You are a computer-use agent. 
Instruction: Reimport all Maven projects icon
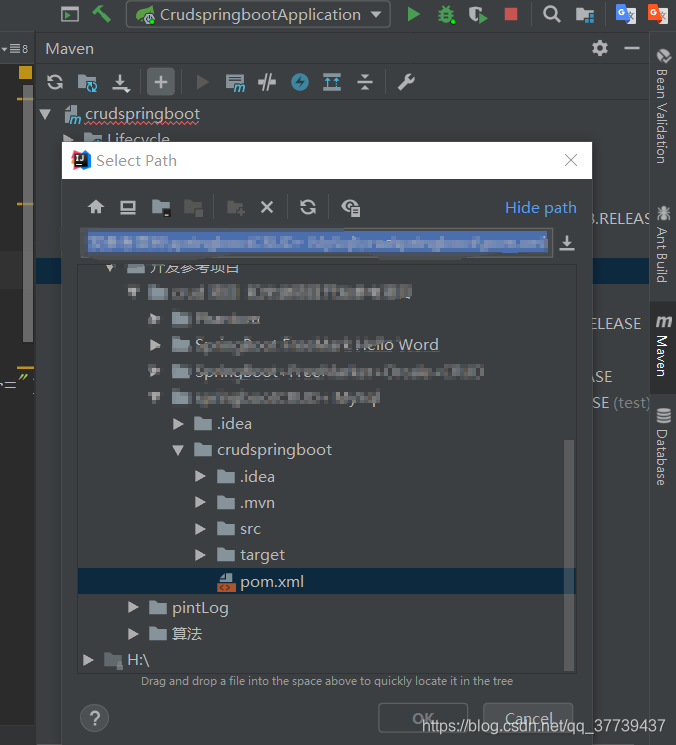[55, 82]
